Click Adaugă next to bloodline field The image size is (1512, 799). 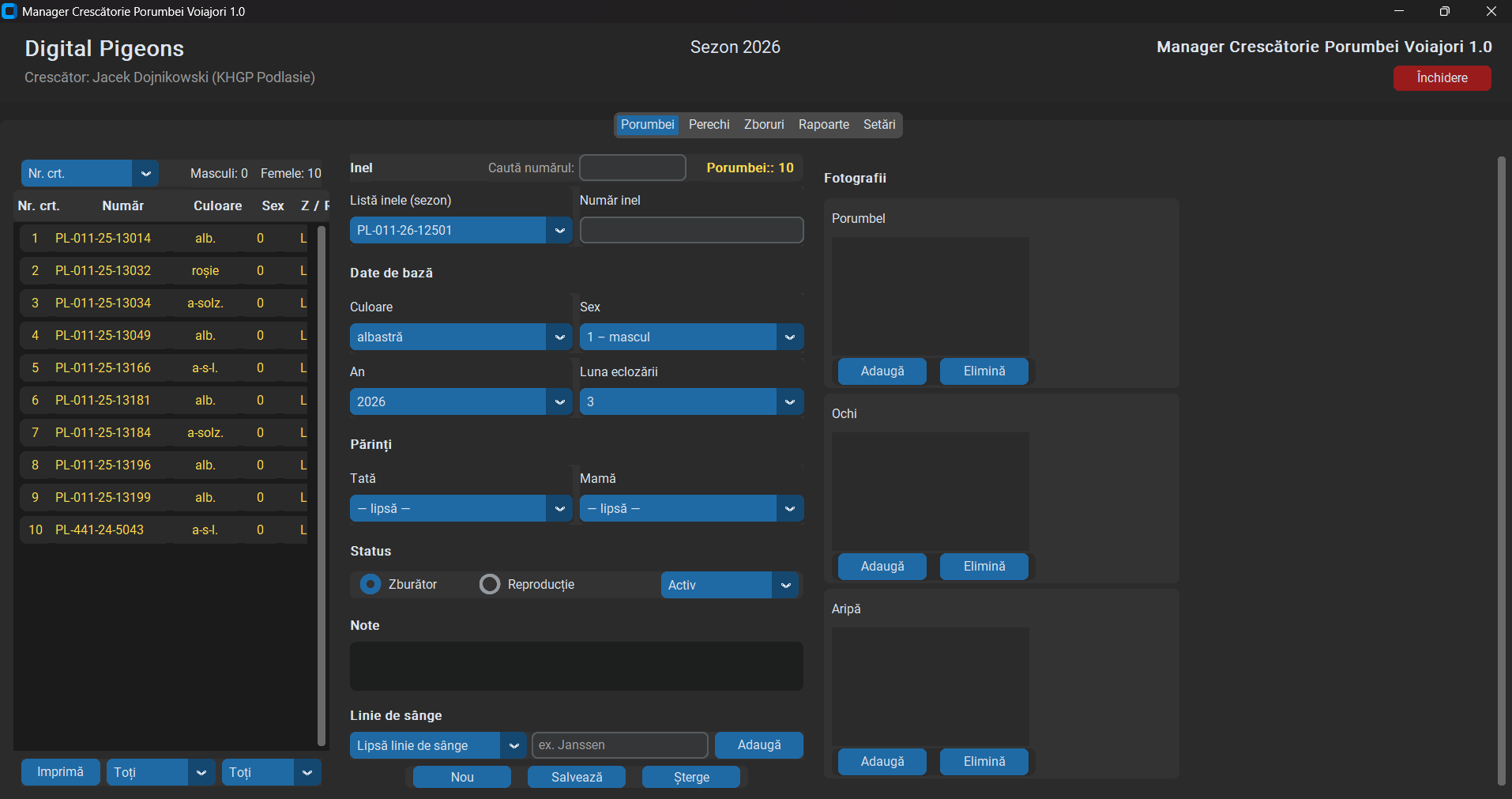coord(758,744)
